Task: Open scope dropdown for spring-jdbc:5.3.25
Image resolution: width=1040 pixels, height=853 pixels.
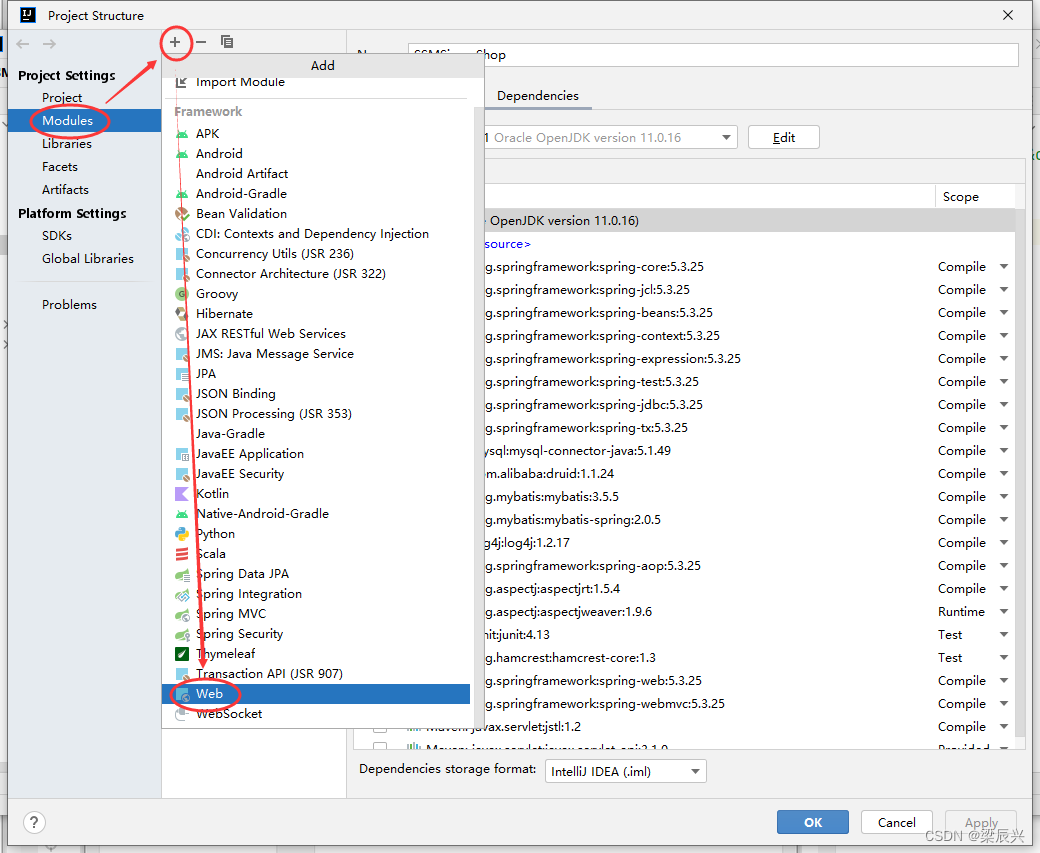Action: [1004, 405]
